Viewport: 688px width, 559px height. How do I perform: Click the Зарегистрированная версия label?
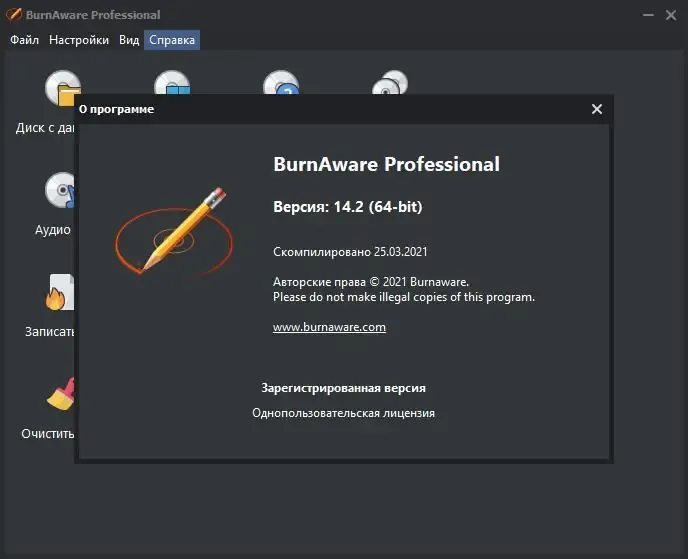click(x=344, y=388)
